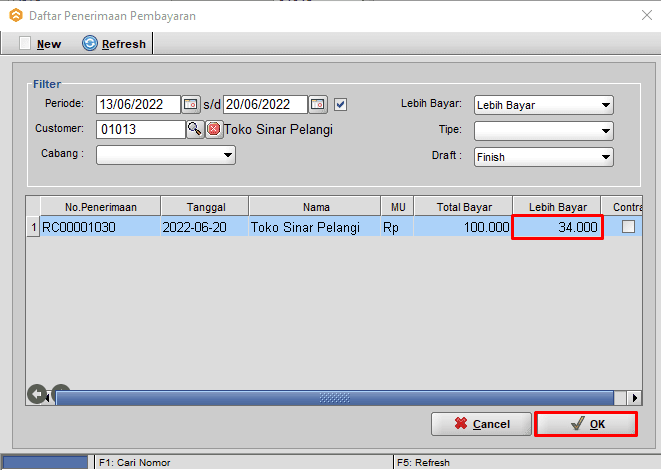
Task: Select the RC00001030 cell
Action: [100, 227]
